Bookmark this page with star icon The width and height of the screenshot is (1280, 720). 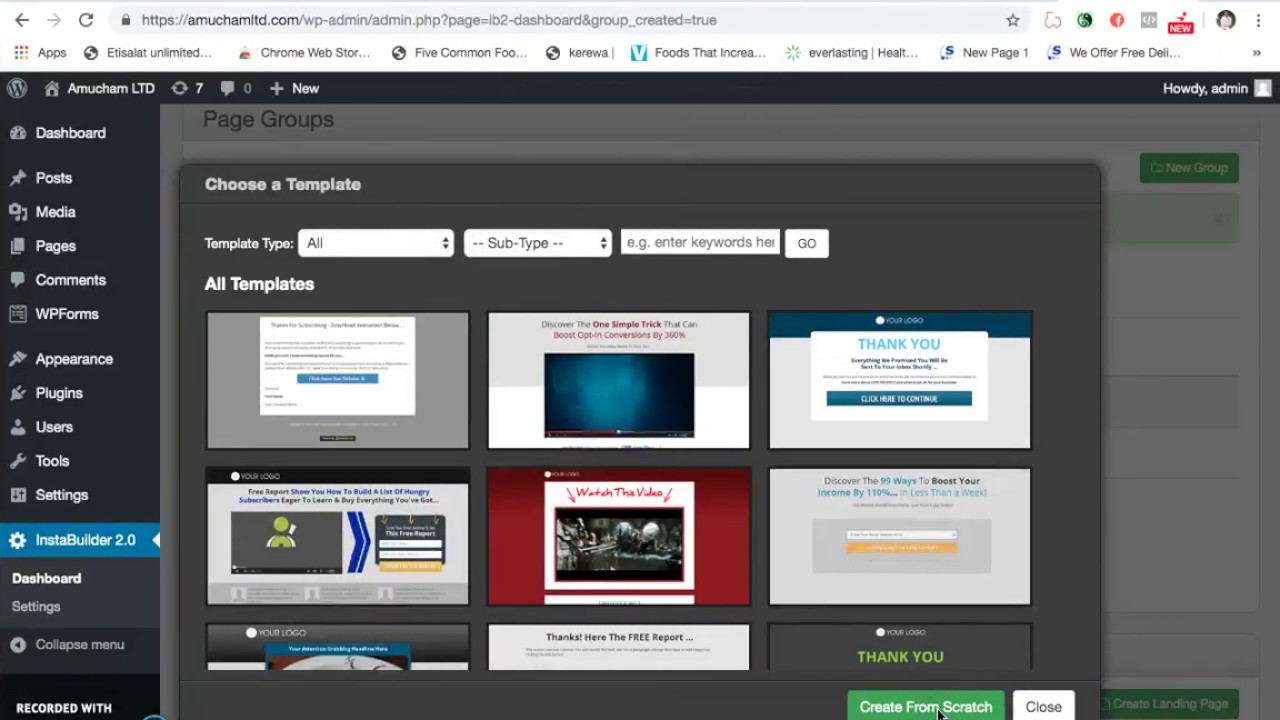[1013, 20]
